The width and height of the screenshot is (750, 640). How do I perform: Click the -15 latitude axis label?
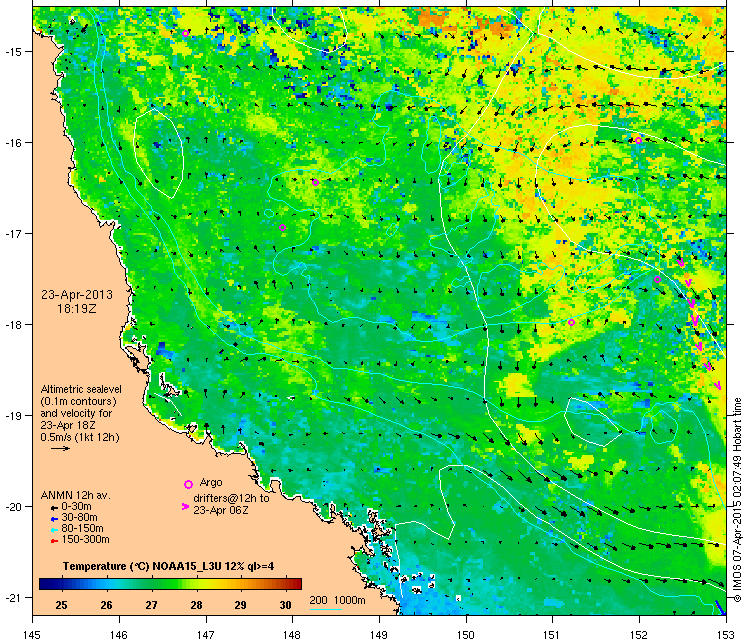[12, 52]
